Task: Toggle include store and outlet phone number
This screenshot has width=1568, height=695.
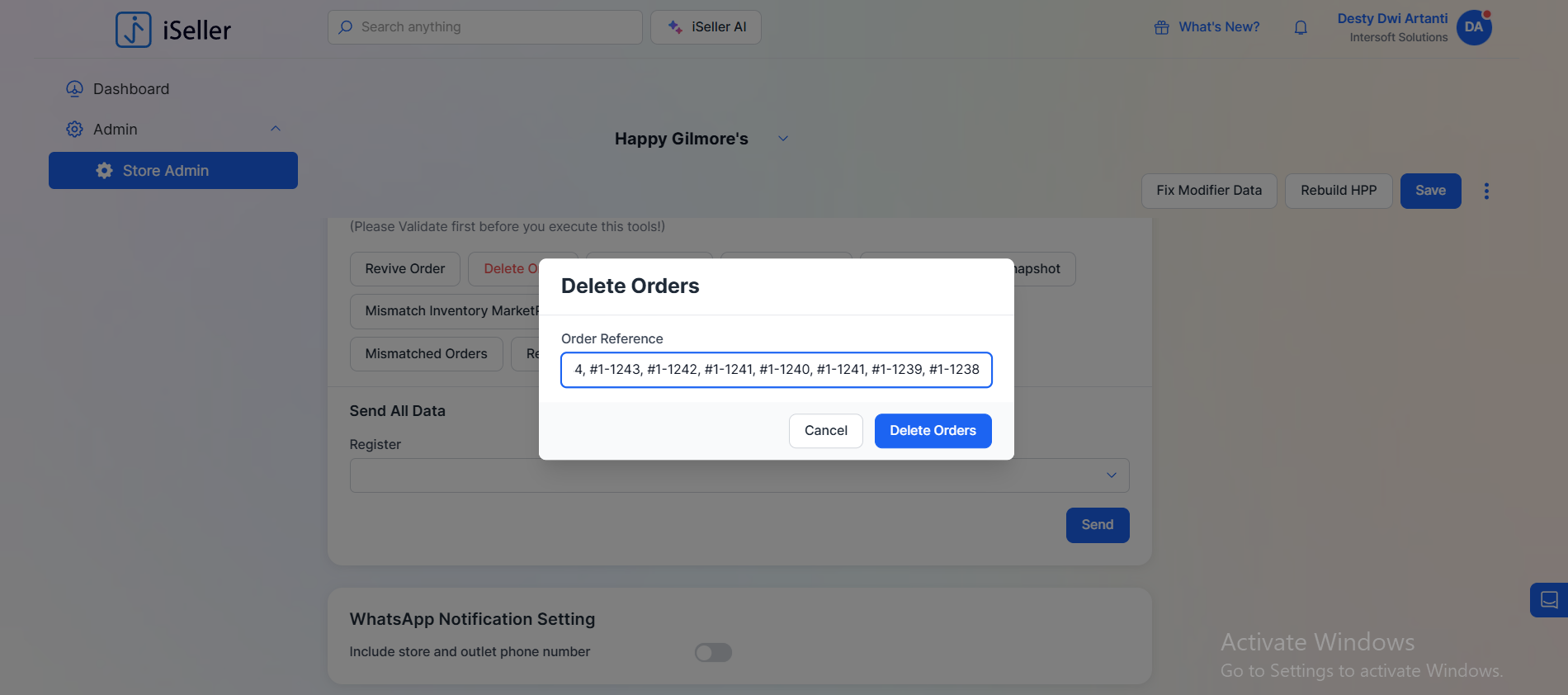Action: (713, 653)
